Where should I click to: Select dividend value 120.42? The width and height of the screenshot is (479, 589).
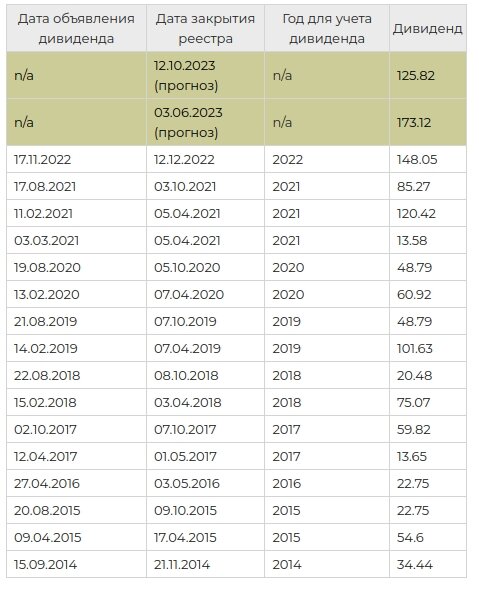pos(416,214)
